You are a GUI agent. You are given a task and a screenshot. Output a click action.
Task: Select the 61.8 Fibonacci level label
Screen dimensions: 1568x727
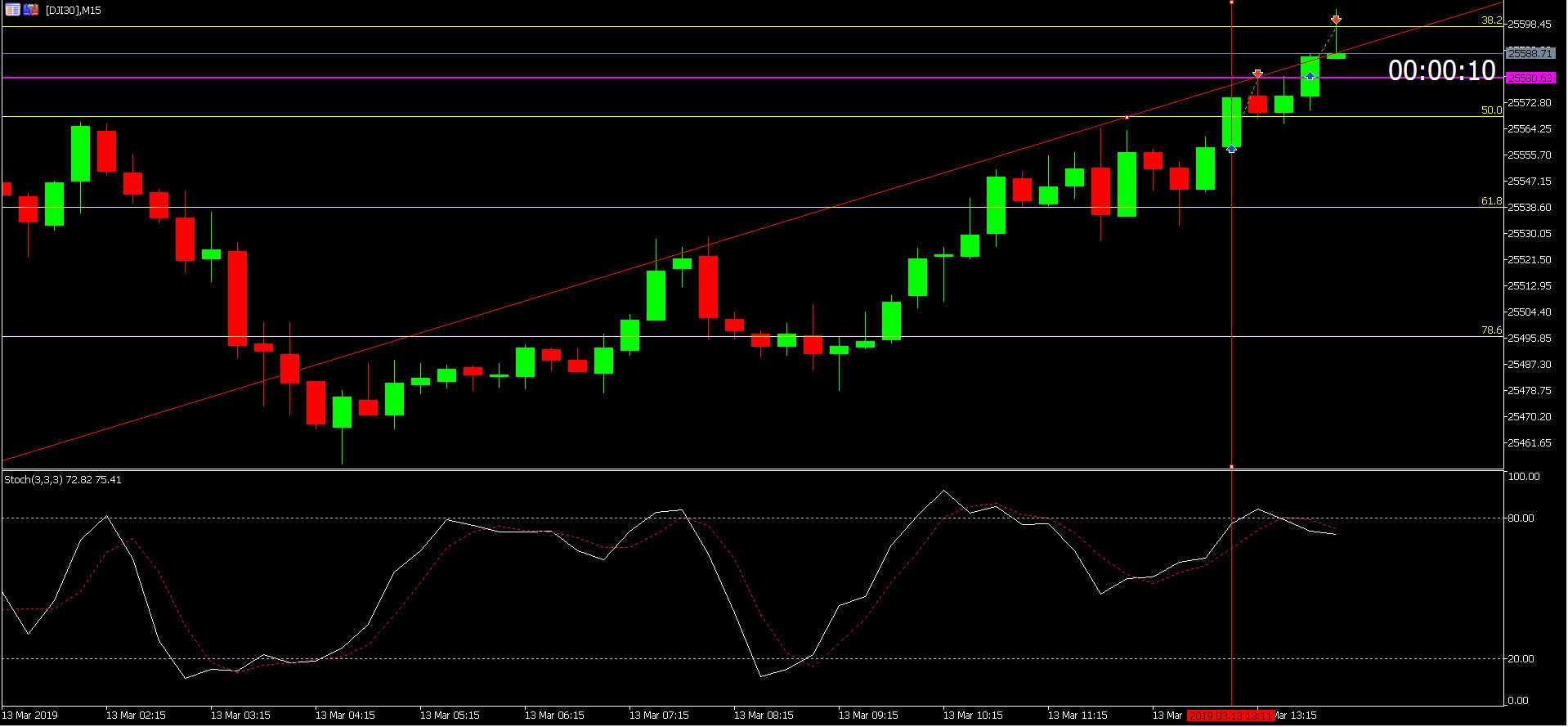[x=1492, y=201]
